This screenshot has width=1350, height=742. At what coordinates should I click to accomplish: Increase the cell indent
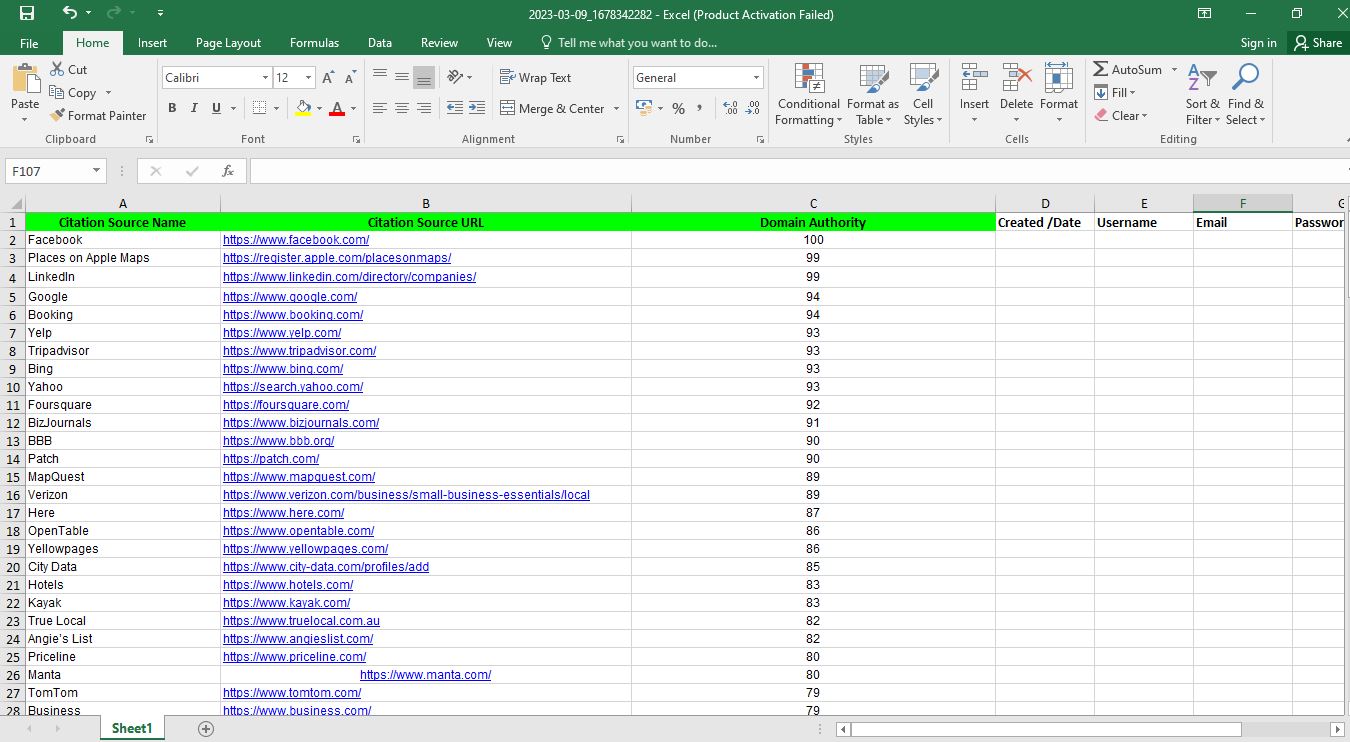coord(477,108)
